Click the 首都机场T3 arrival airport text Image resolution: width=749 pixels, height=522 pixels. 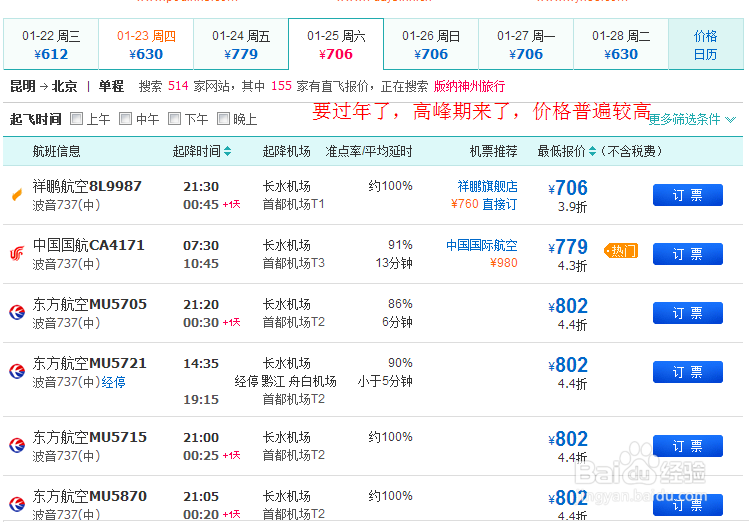(x=294, y=263)
